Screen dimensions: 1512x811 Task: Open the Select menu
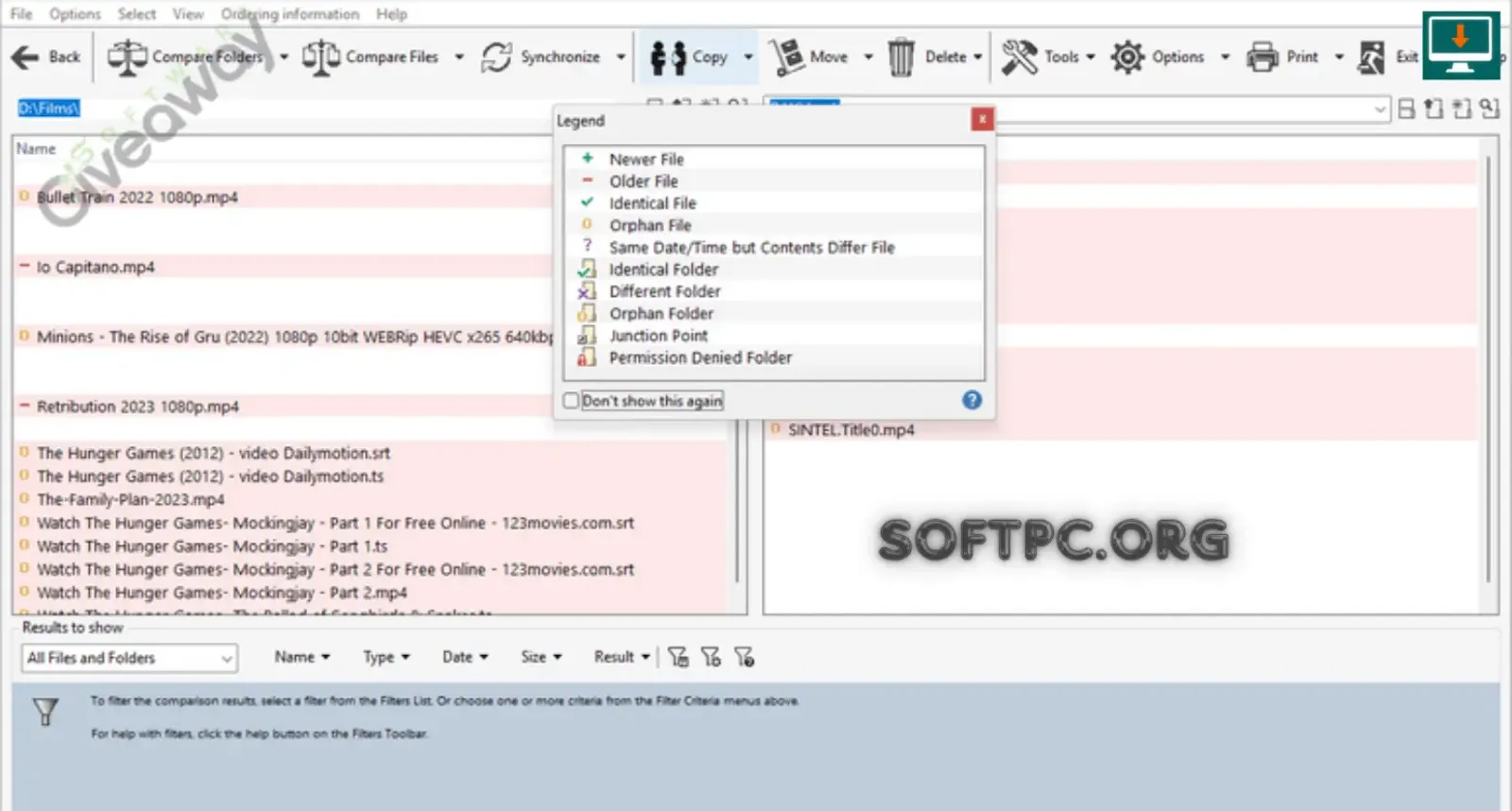(137, 14)
